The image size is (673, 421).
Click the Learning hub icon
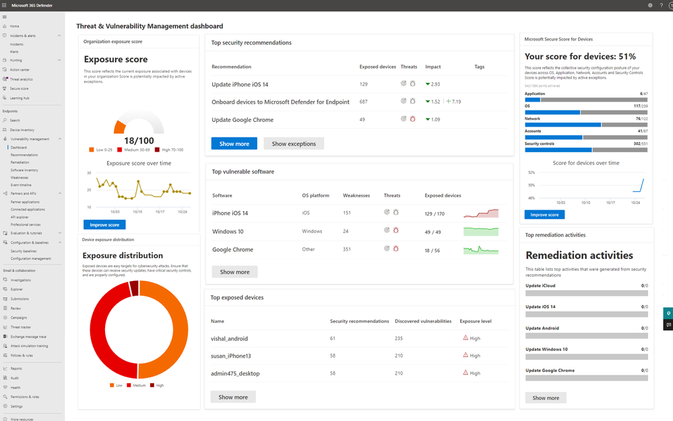pyautogui.click(x=5, y=98)
